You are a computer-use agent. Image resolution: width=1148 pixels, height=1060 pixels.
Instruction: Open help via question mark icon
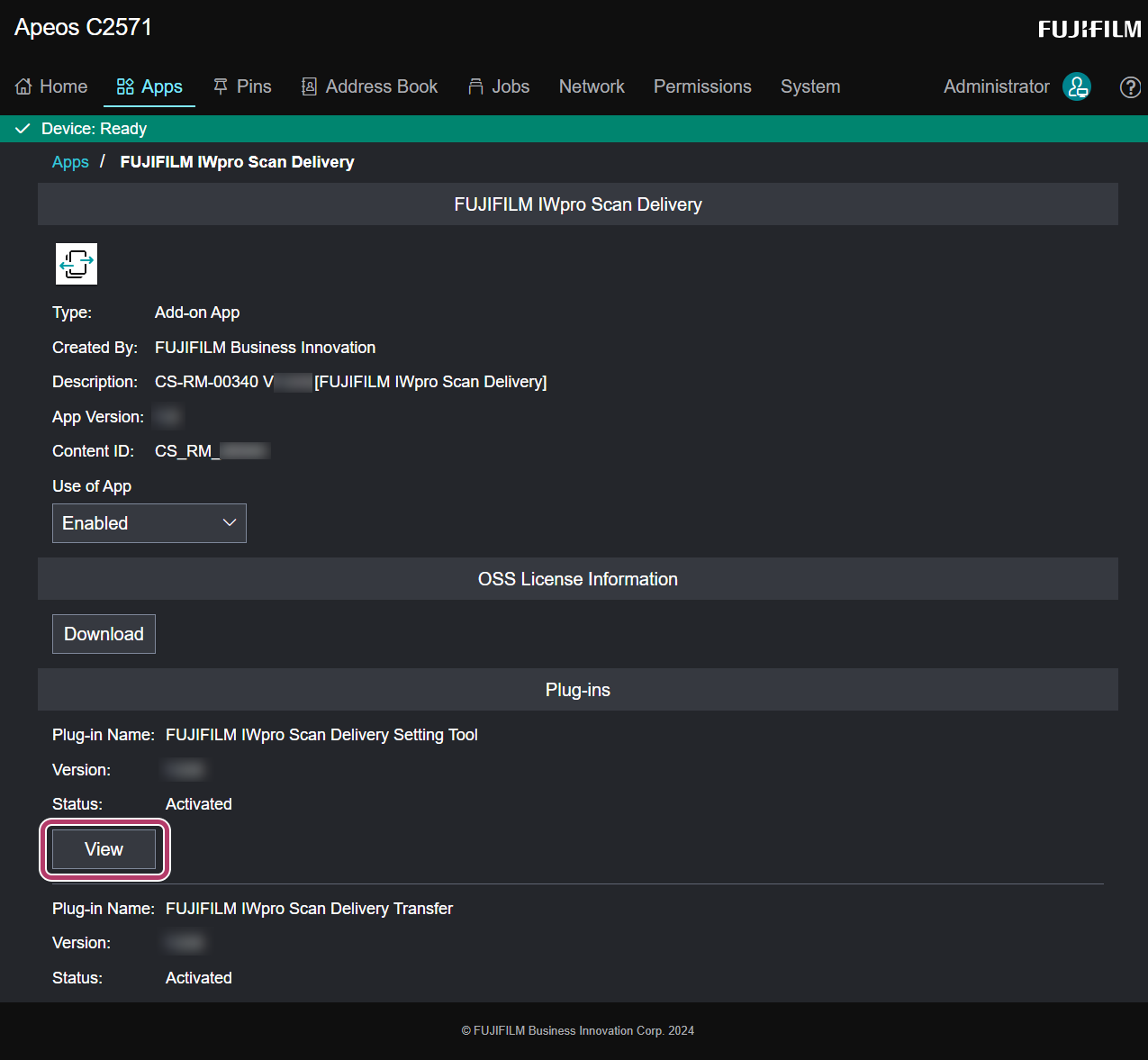tap(1130, 87)
